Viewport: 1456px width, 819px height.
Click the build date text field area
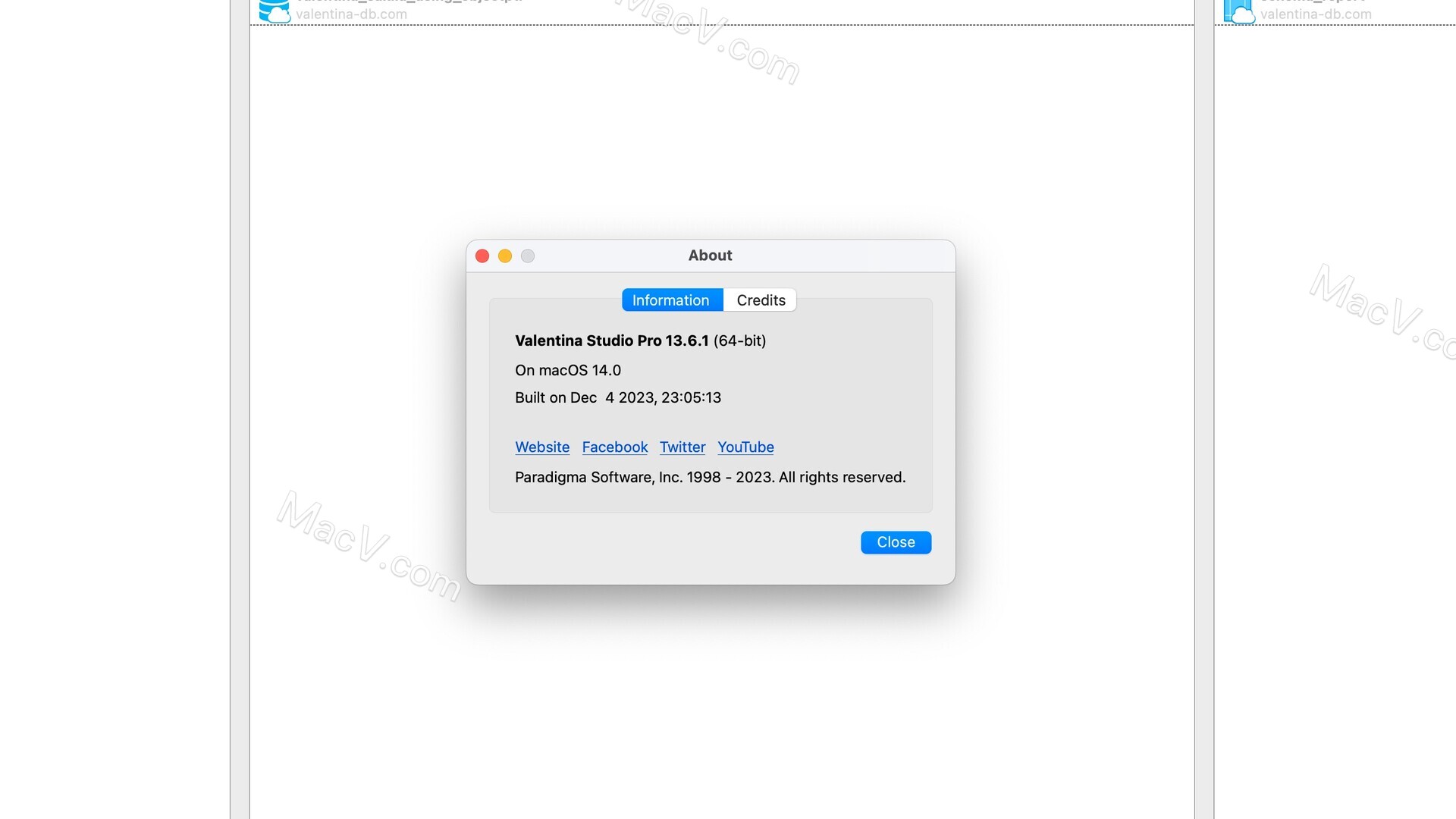tap(618, 397)
